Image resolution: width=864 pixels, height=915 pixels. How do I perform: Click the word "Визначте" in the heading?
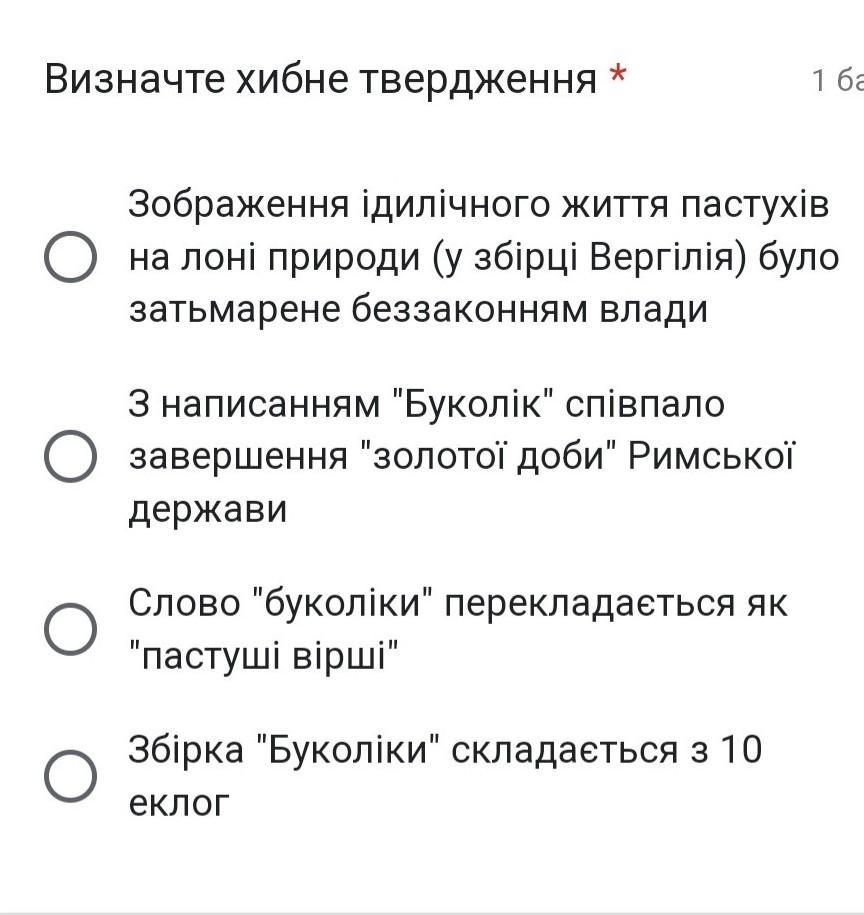tap(135, 79)
